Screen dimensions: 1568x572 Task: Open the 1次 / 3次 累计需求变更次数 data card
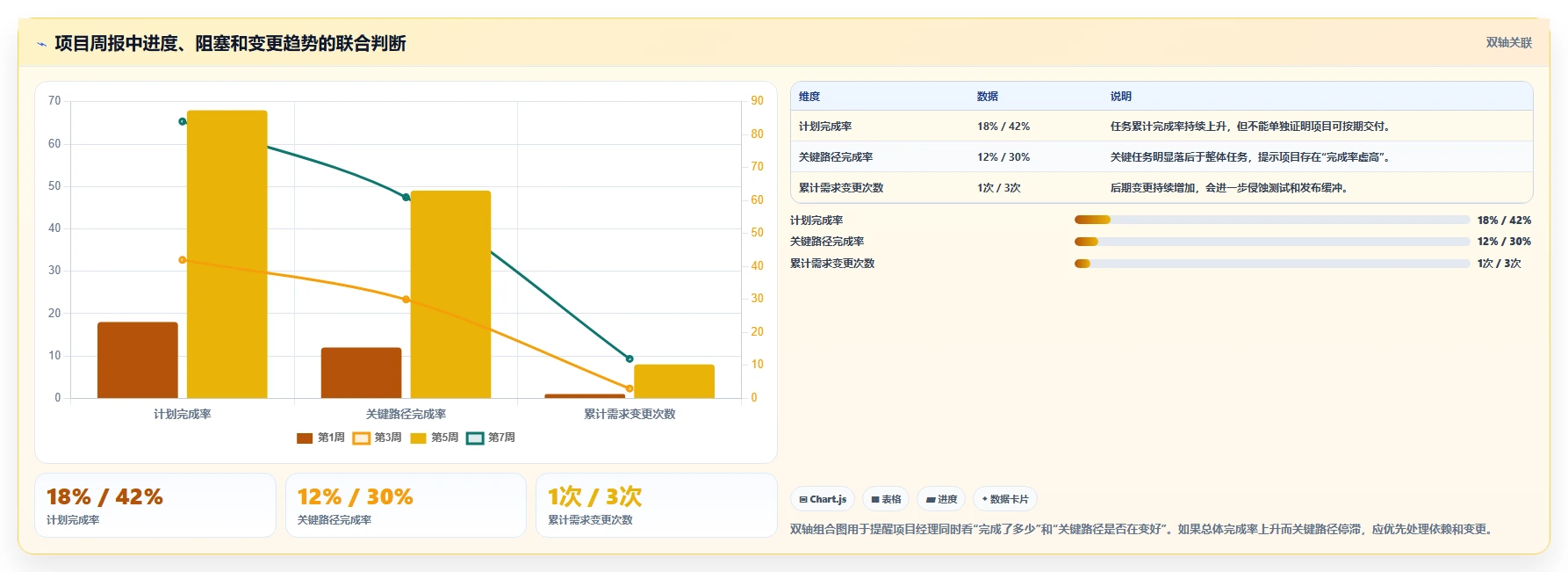(657, 505)
